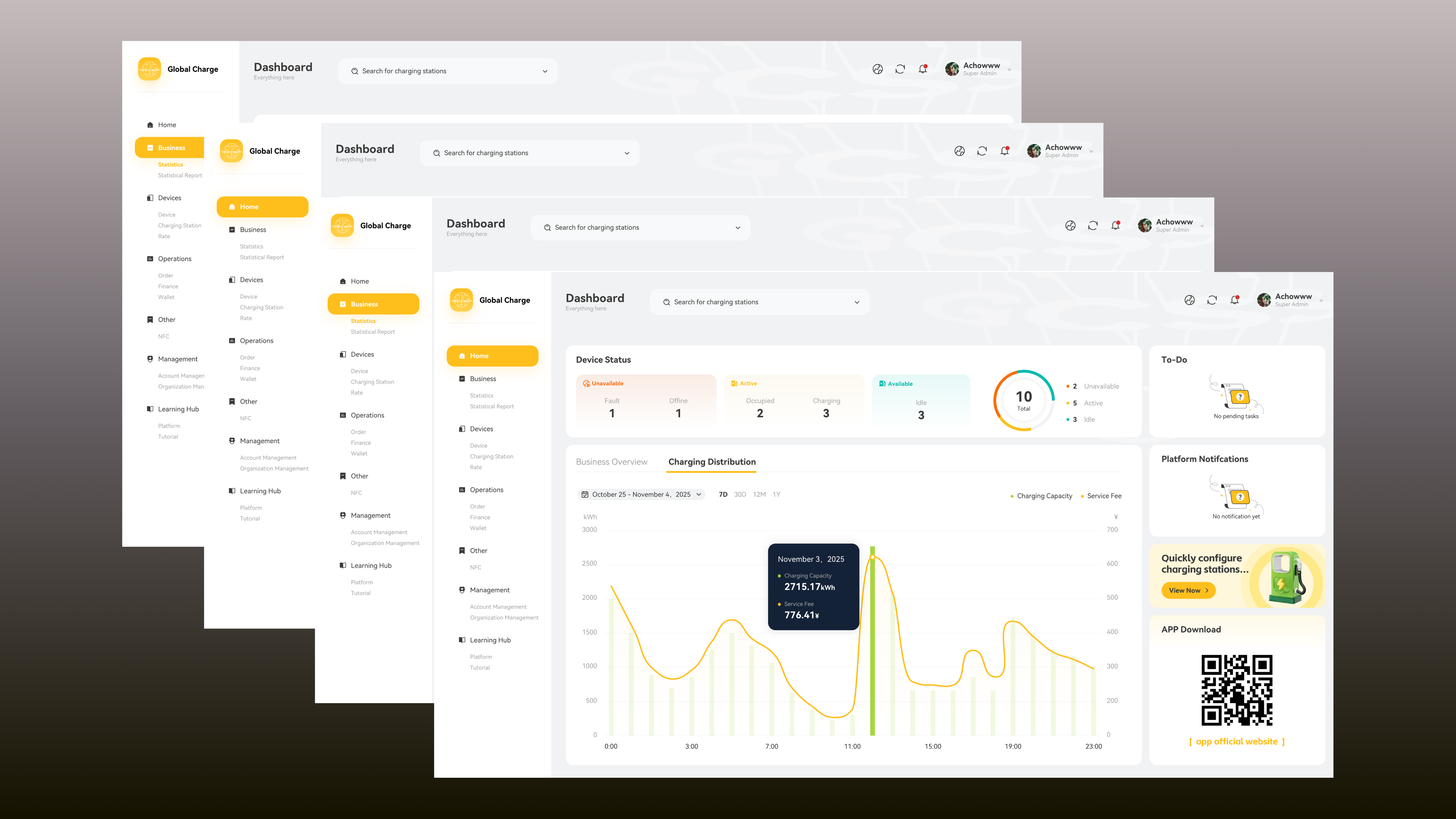Select the 30D time range
Screen dimensions: 1456x819
tap(740, 495)
